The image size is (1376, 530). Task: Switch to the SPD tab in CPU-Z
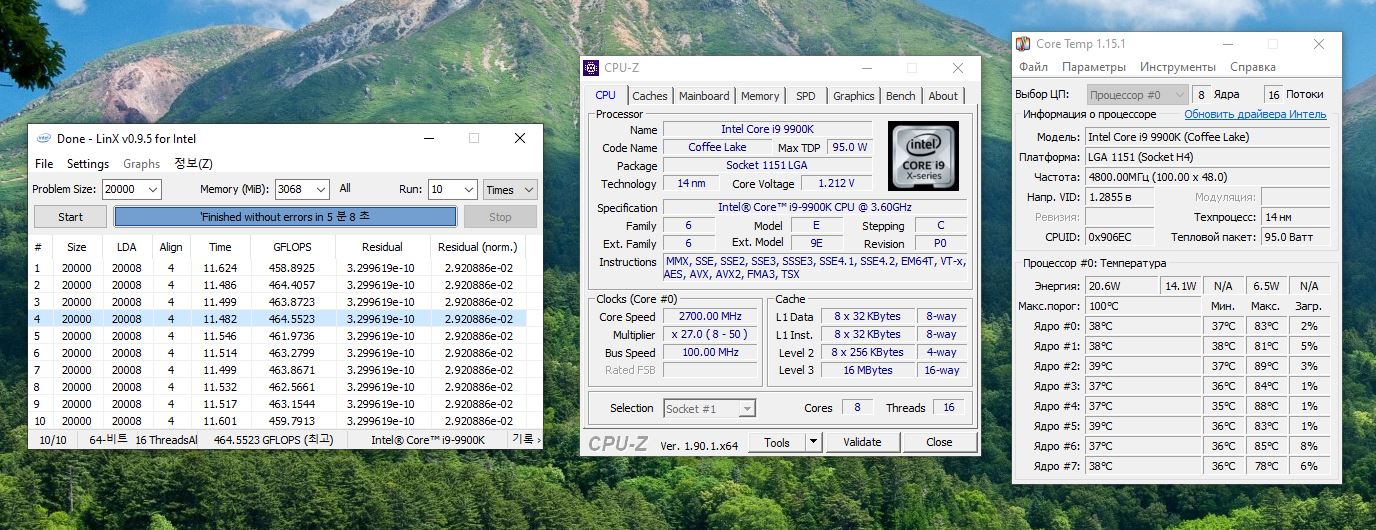coord(806,96)
